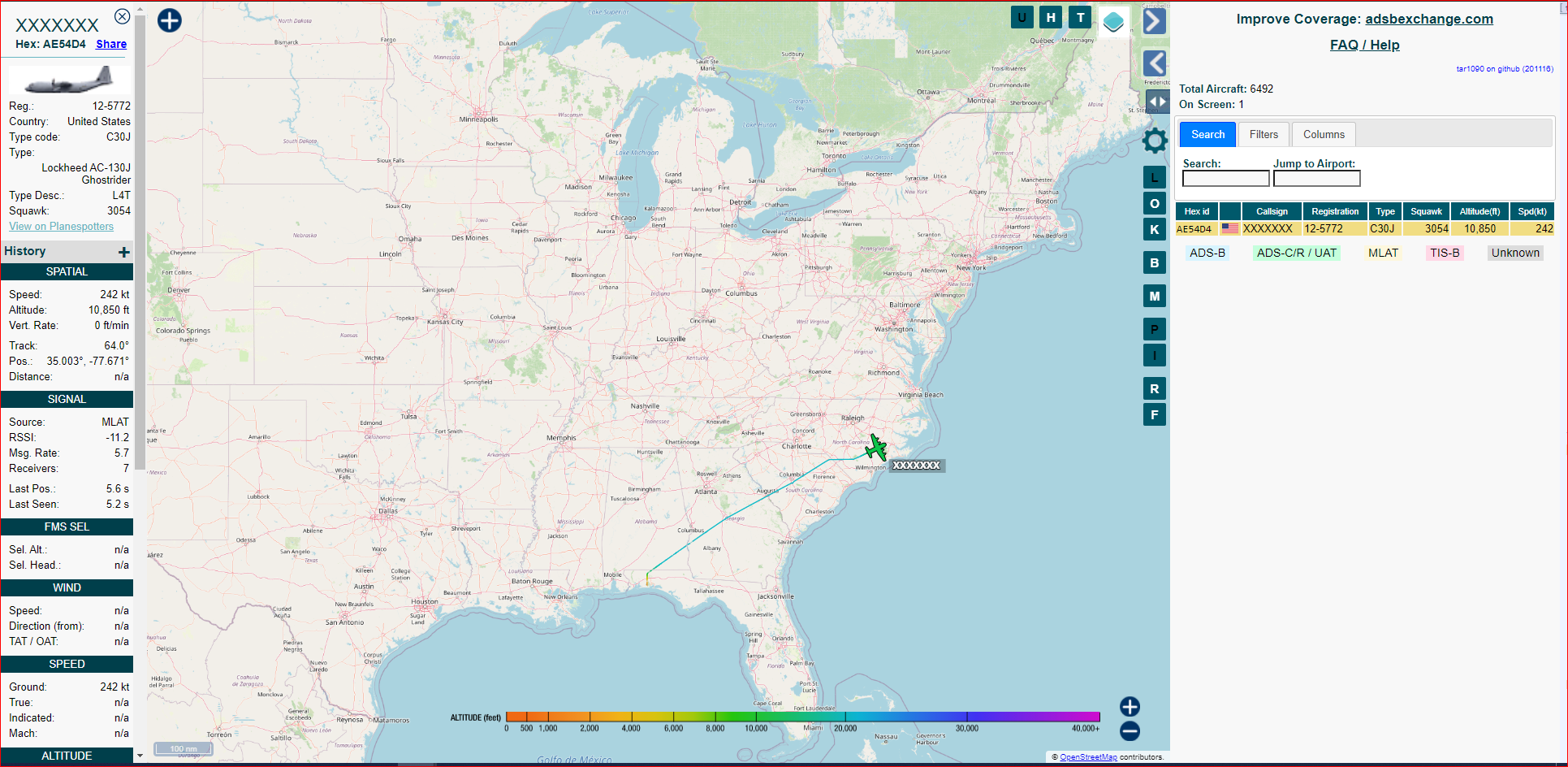Sort table by Spd(kt) column
Viewport: 1568px width, 767px height.
tap(1532, 211)
